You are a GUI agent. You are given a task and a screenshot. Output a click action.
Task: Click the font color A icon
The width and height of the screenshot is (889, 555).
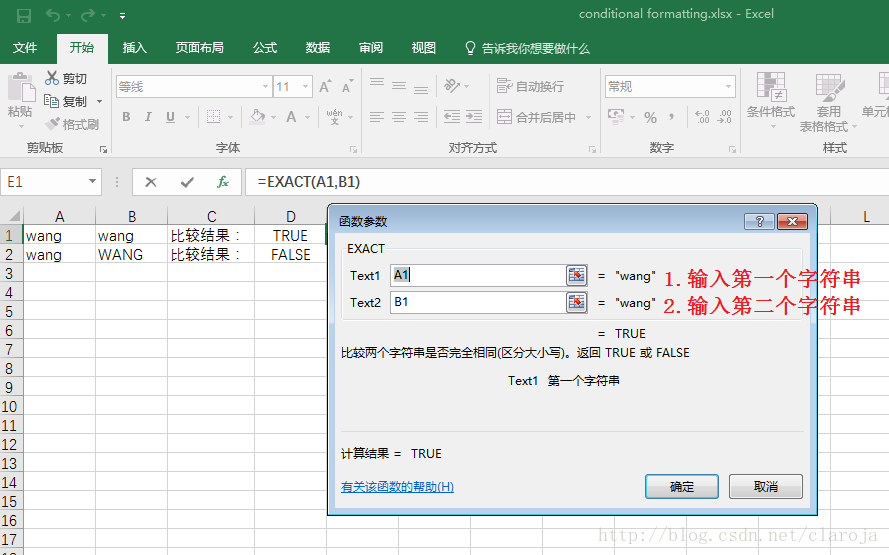click(291, 117)
